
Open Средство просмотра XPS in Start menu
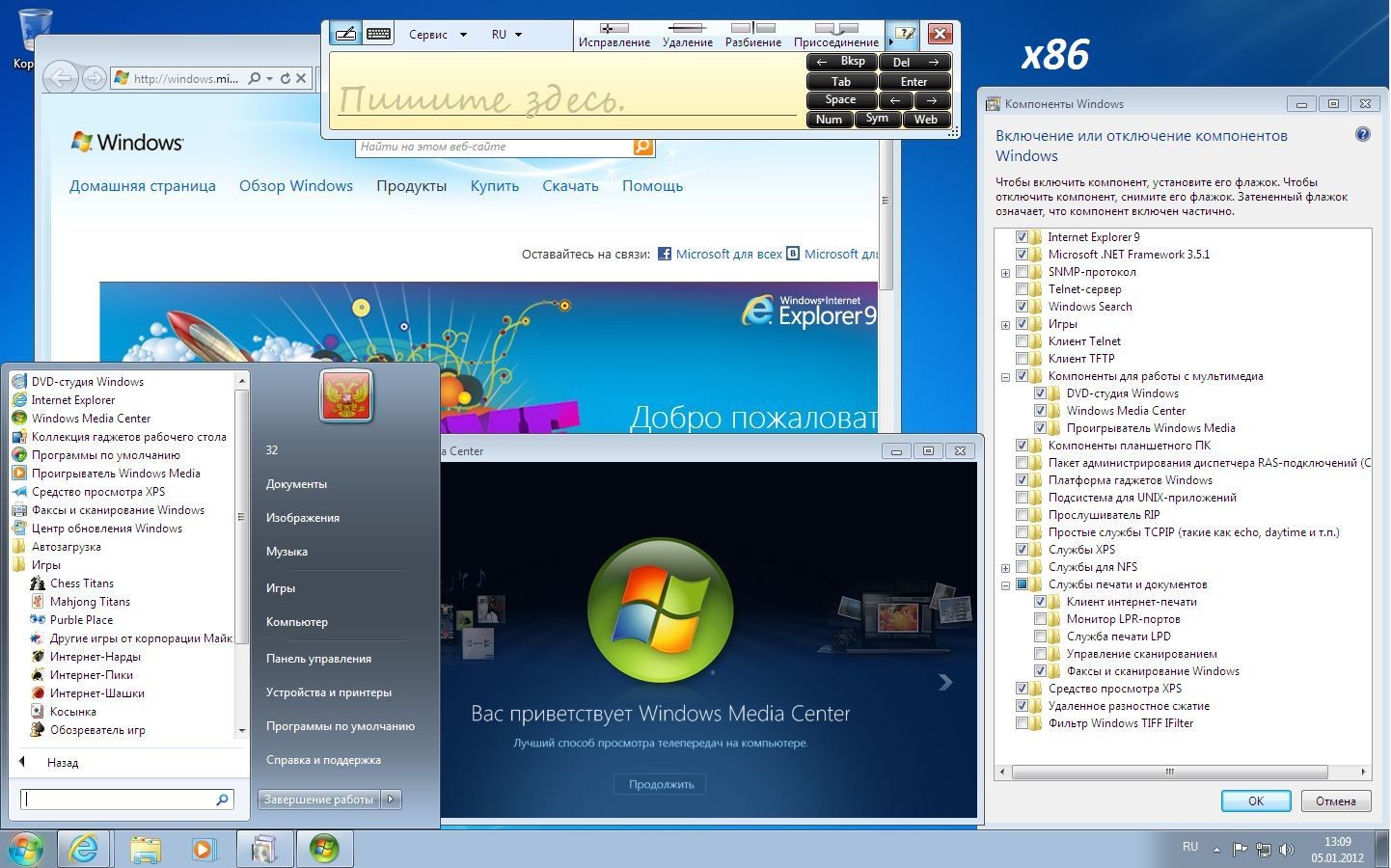pos(97,492)
